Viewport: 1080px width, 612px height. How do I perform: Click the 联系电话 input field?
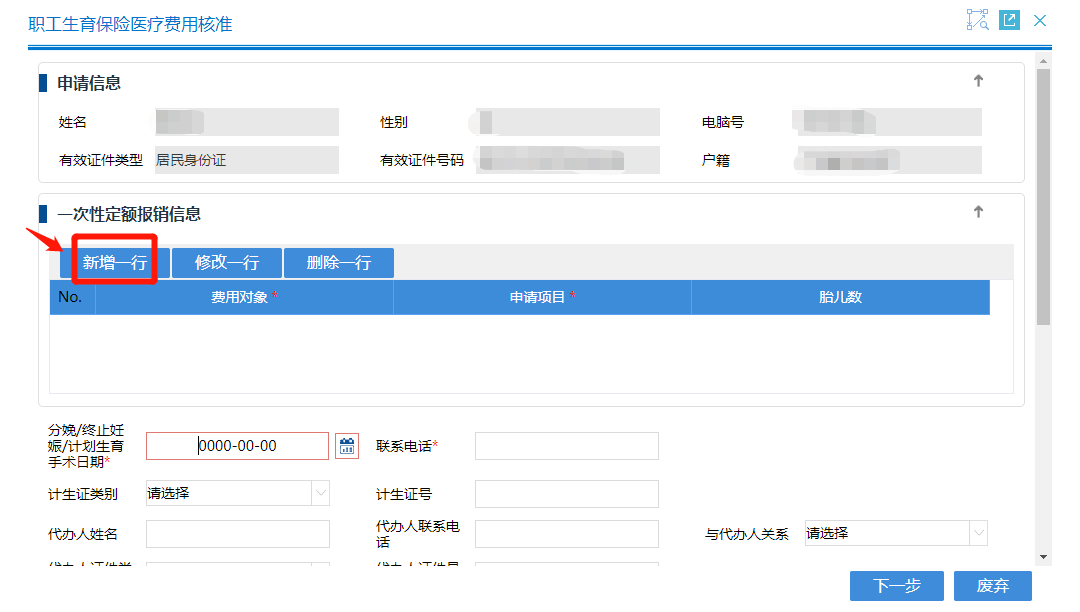[x=566, y=446]
